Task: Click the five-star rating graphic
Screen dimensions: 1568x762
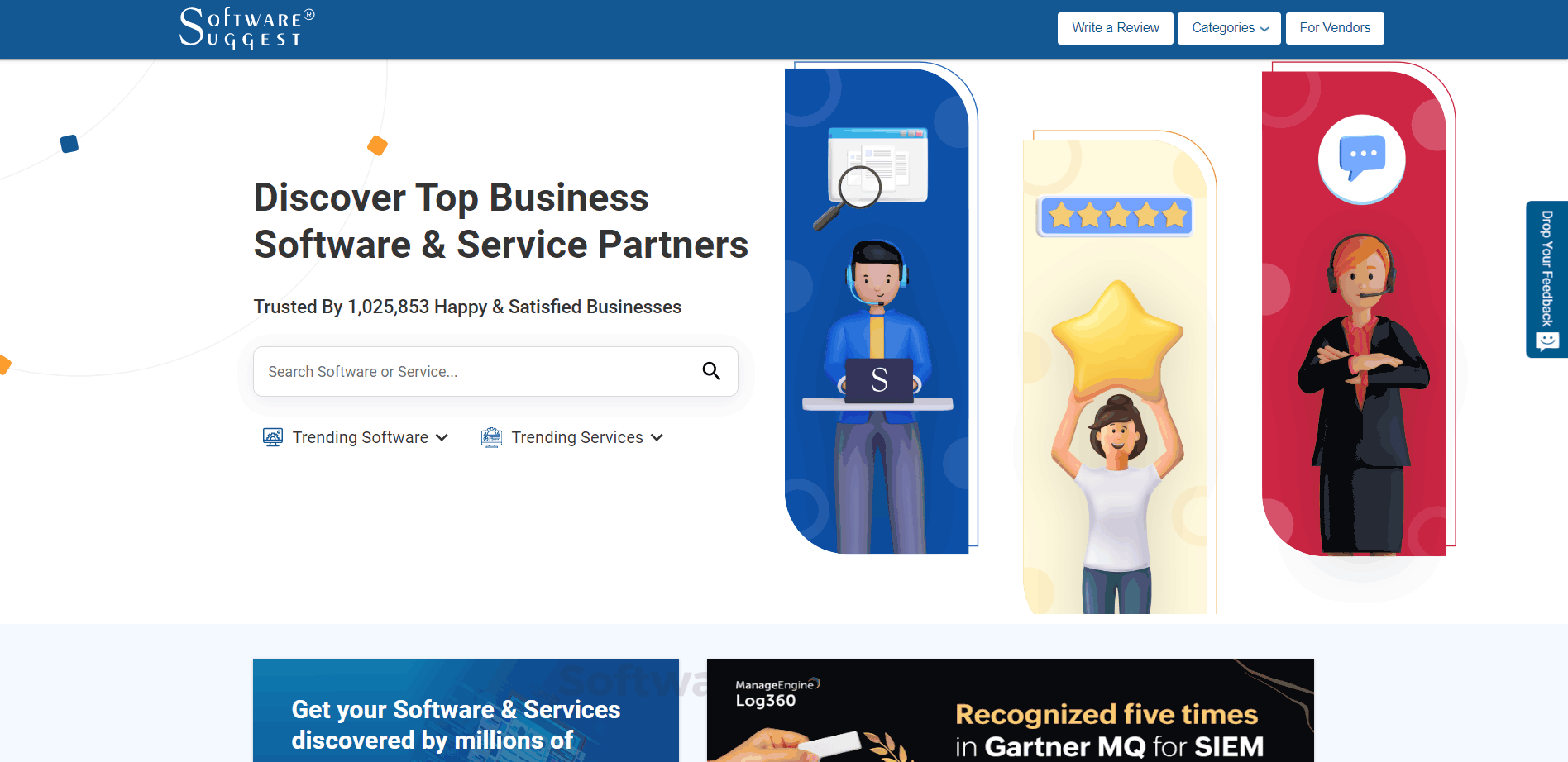Action: pyautogui.click(x=1115, y=217)
